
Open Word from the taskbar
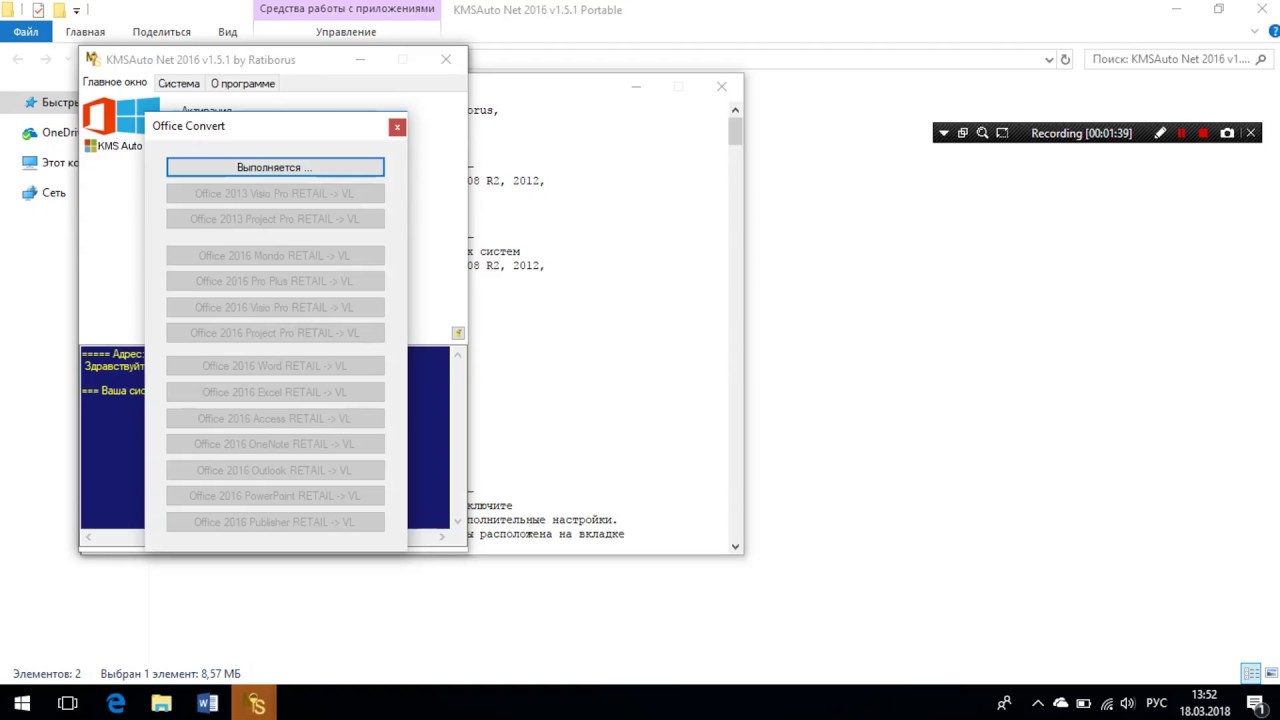coord(208,704)
